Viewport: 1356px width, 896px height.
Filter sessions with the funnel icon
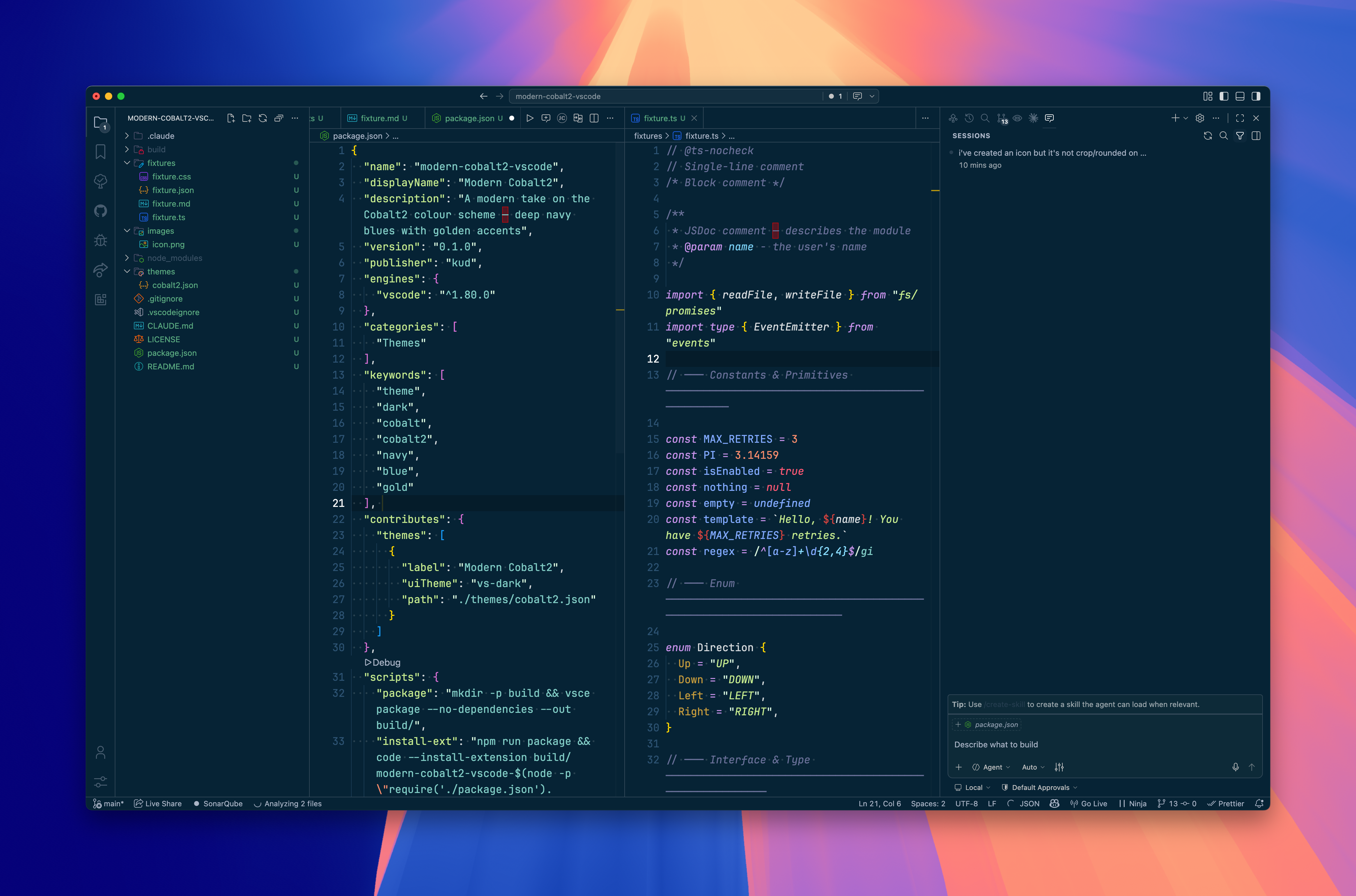(x=1240, y=136)
